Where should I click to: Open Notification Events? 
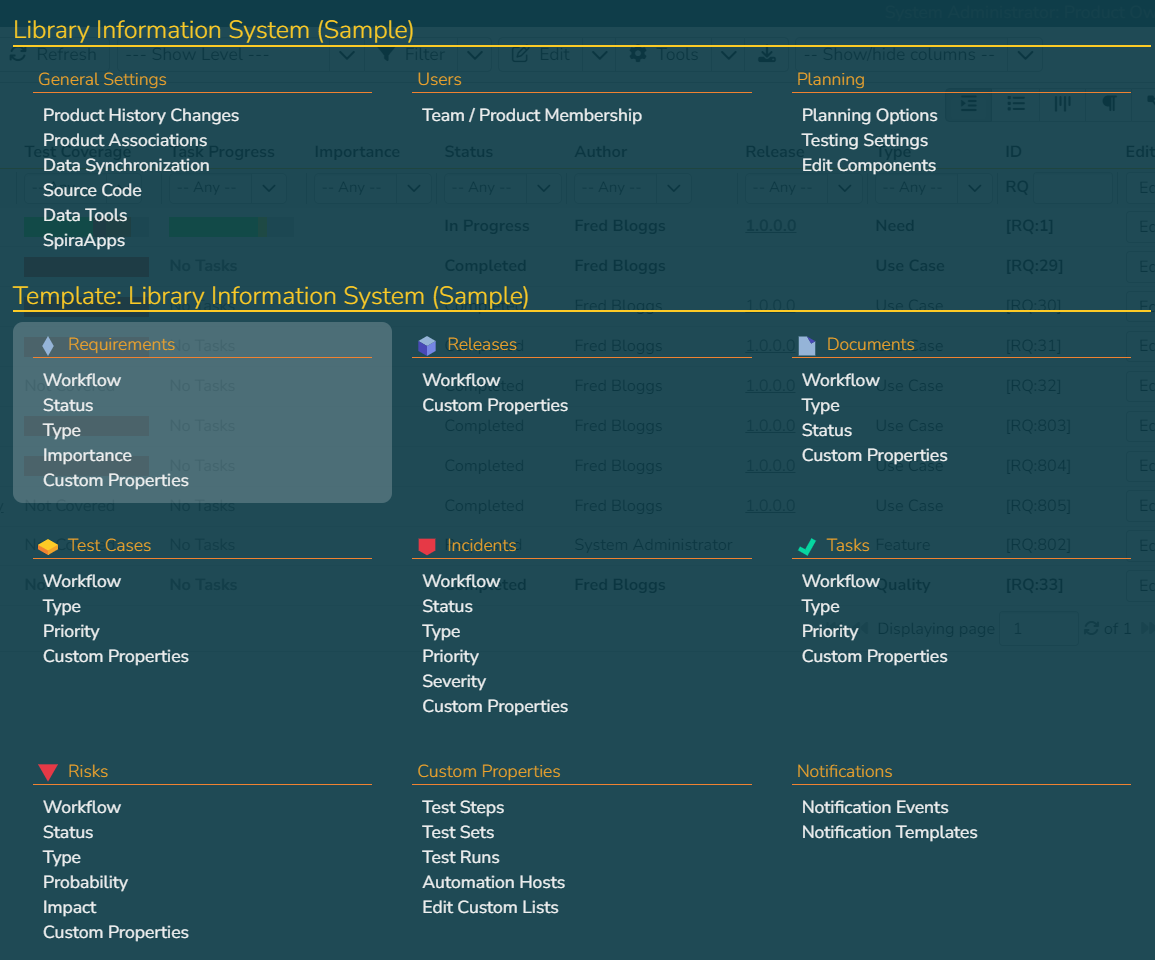(x=875, y=807)
